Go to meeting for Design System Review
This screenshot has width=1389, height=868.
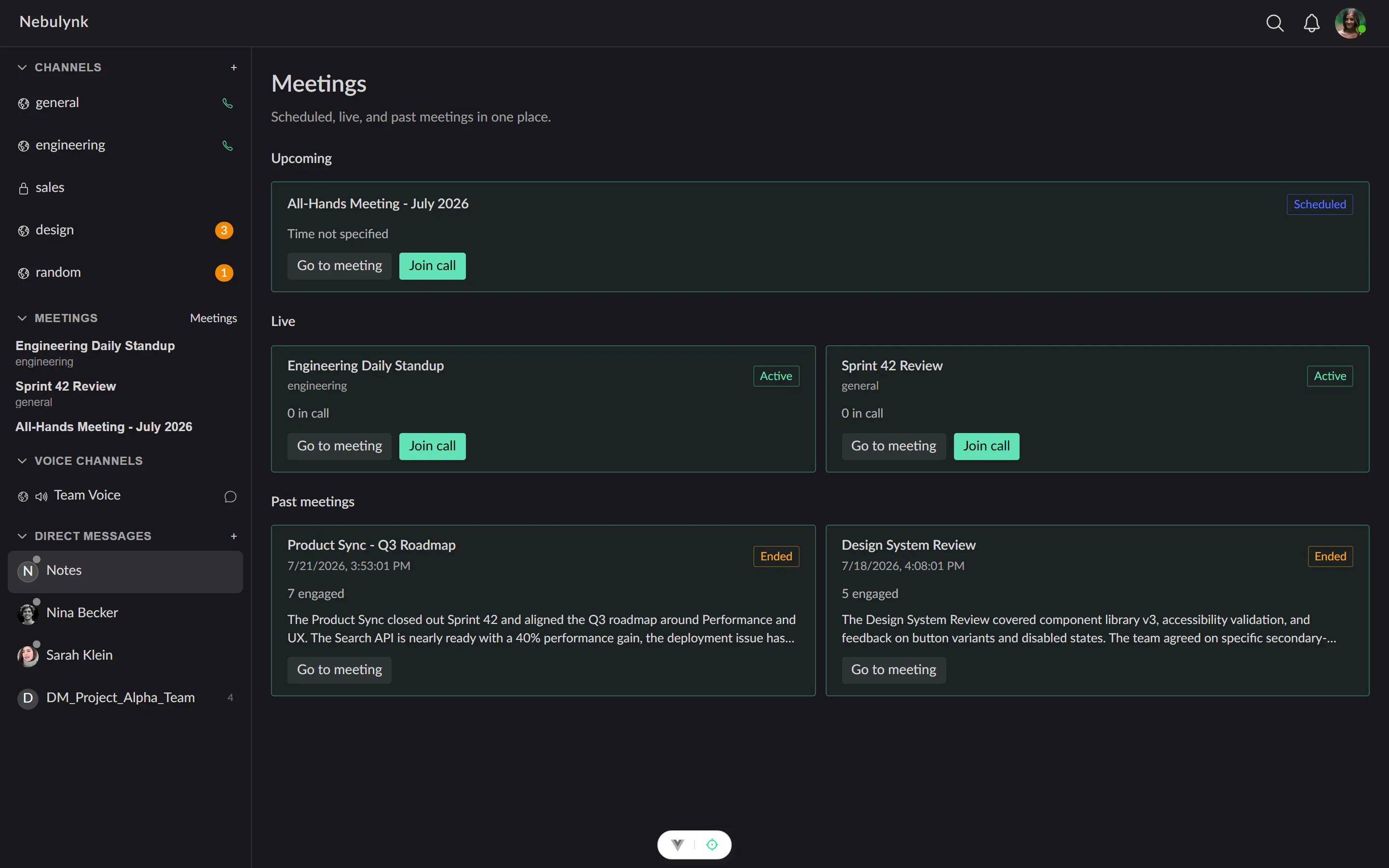[x=894, y=670]
